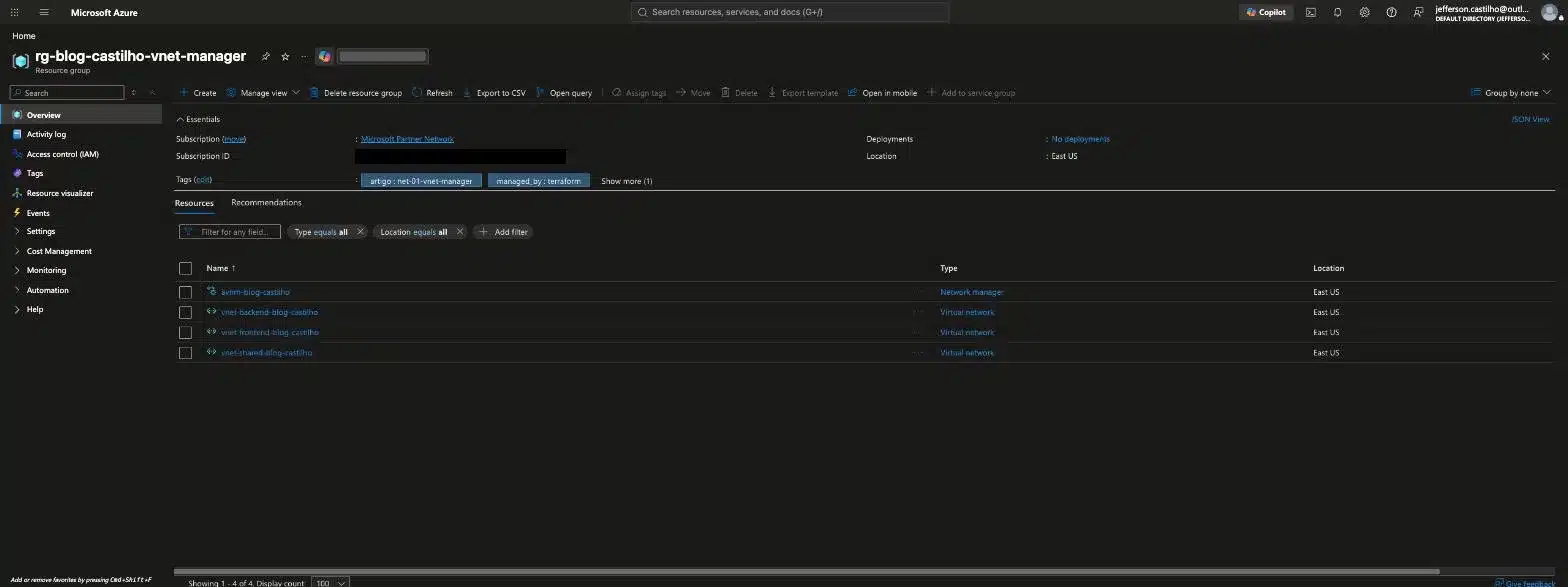Open the No deployments link
Image resolution: width=1568 pixels, height=587 pixels.
tap(1080, 139)
